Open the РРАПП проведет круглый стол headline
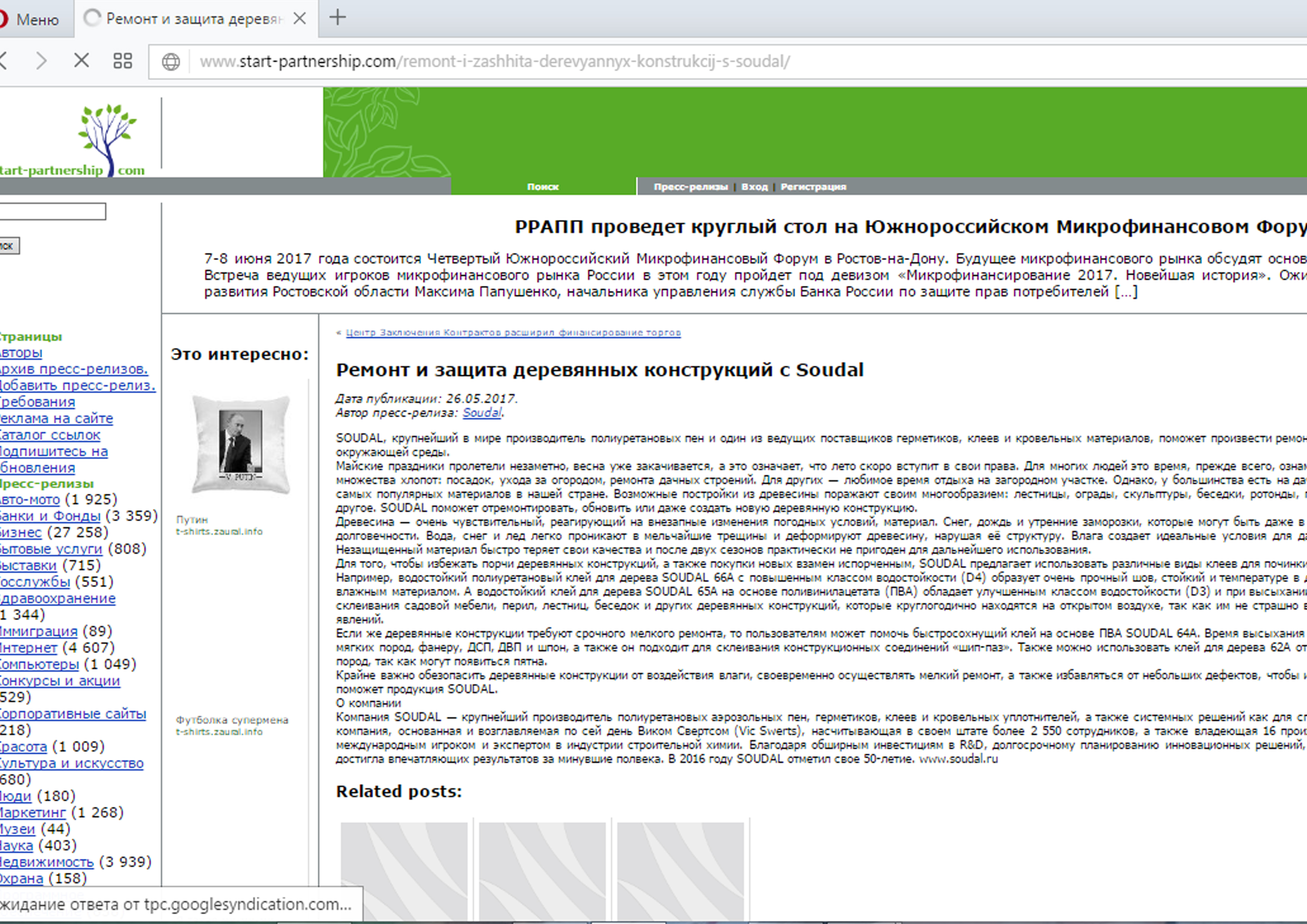The width and height of the screenshot is (1307, 924). (x=911, y=227)
